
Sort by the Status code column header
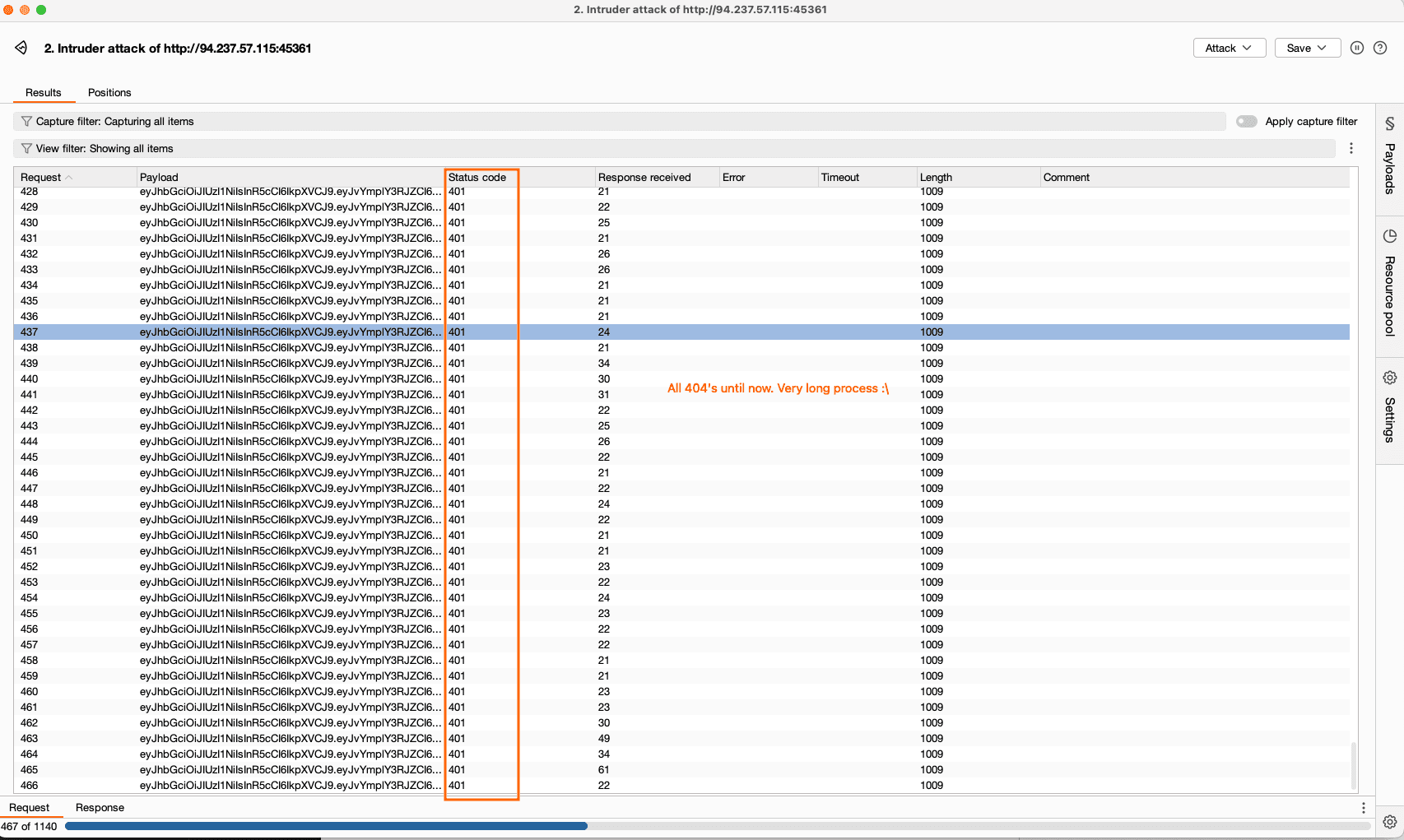pyautogui.click(x=520, y=177)
